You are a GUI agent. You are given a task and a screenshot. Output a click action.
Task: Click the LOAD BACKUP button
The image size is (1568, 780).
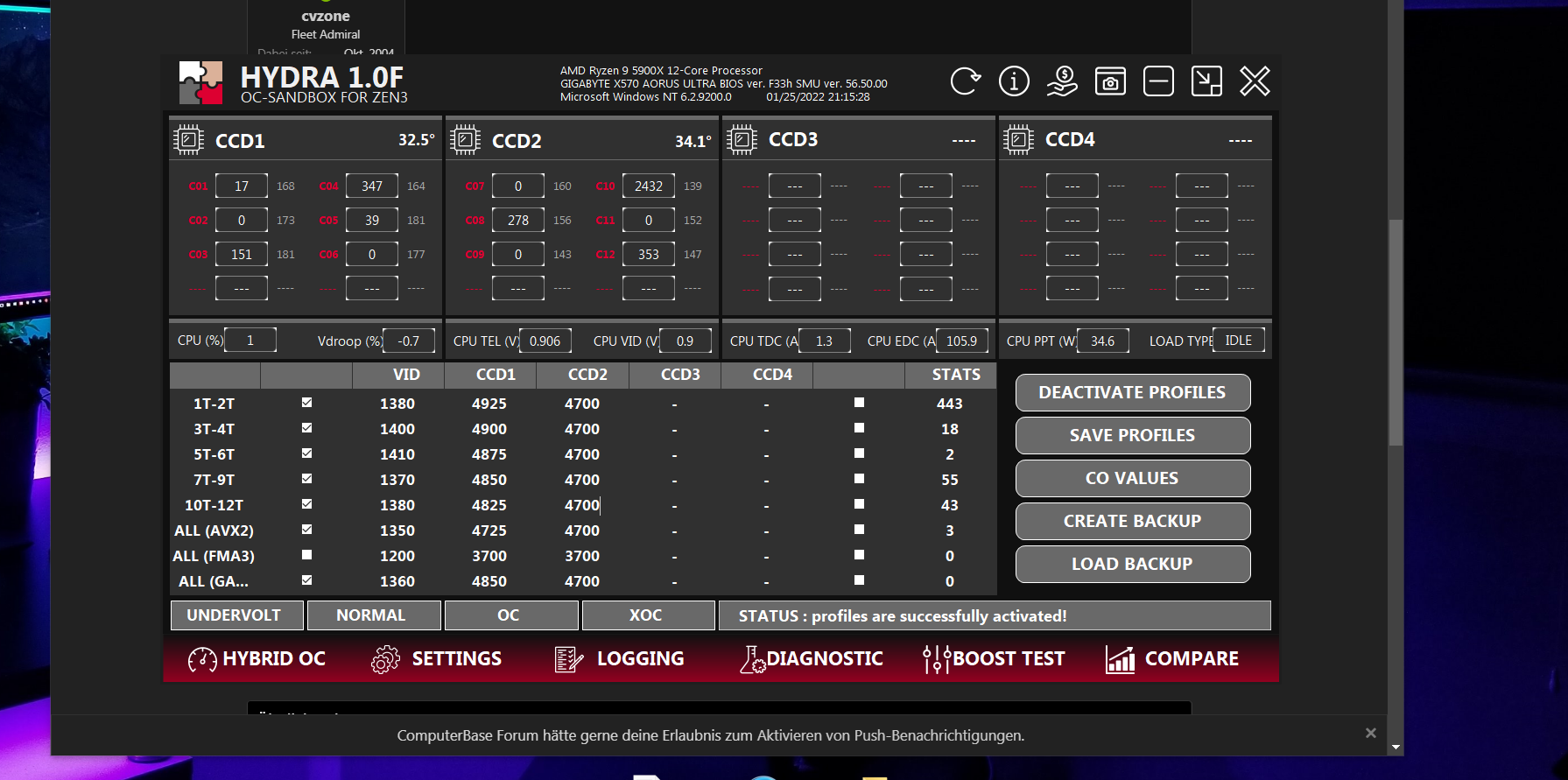tap(1133, 564)
